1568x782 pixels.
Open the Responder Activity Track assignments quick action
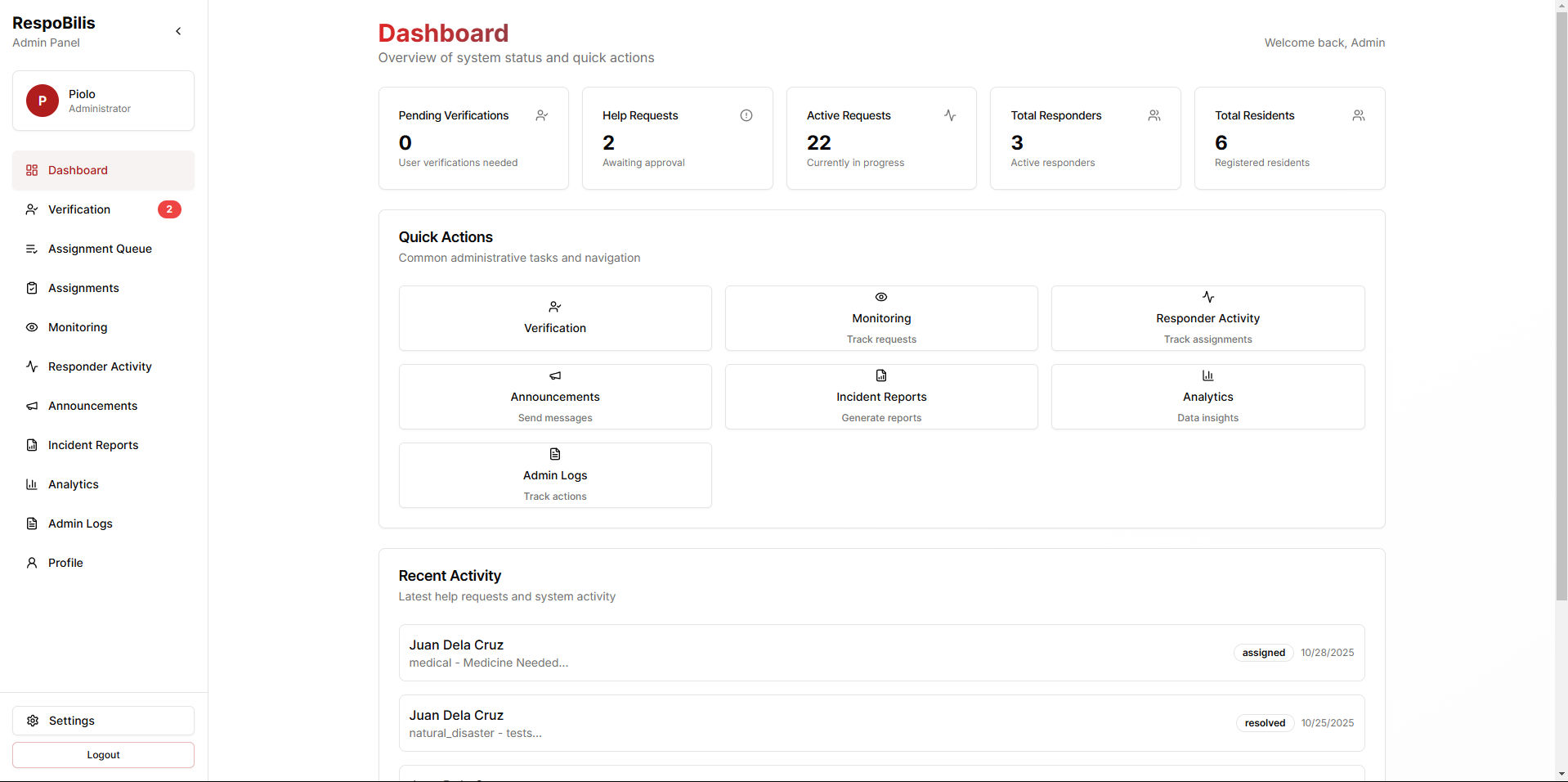[x=1207, y=318]
